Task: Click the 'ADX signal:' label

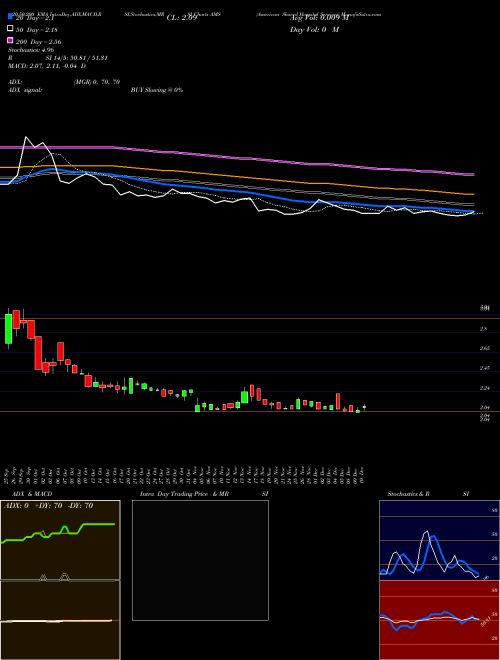Action: click(x=25, y=90)
